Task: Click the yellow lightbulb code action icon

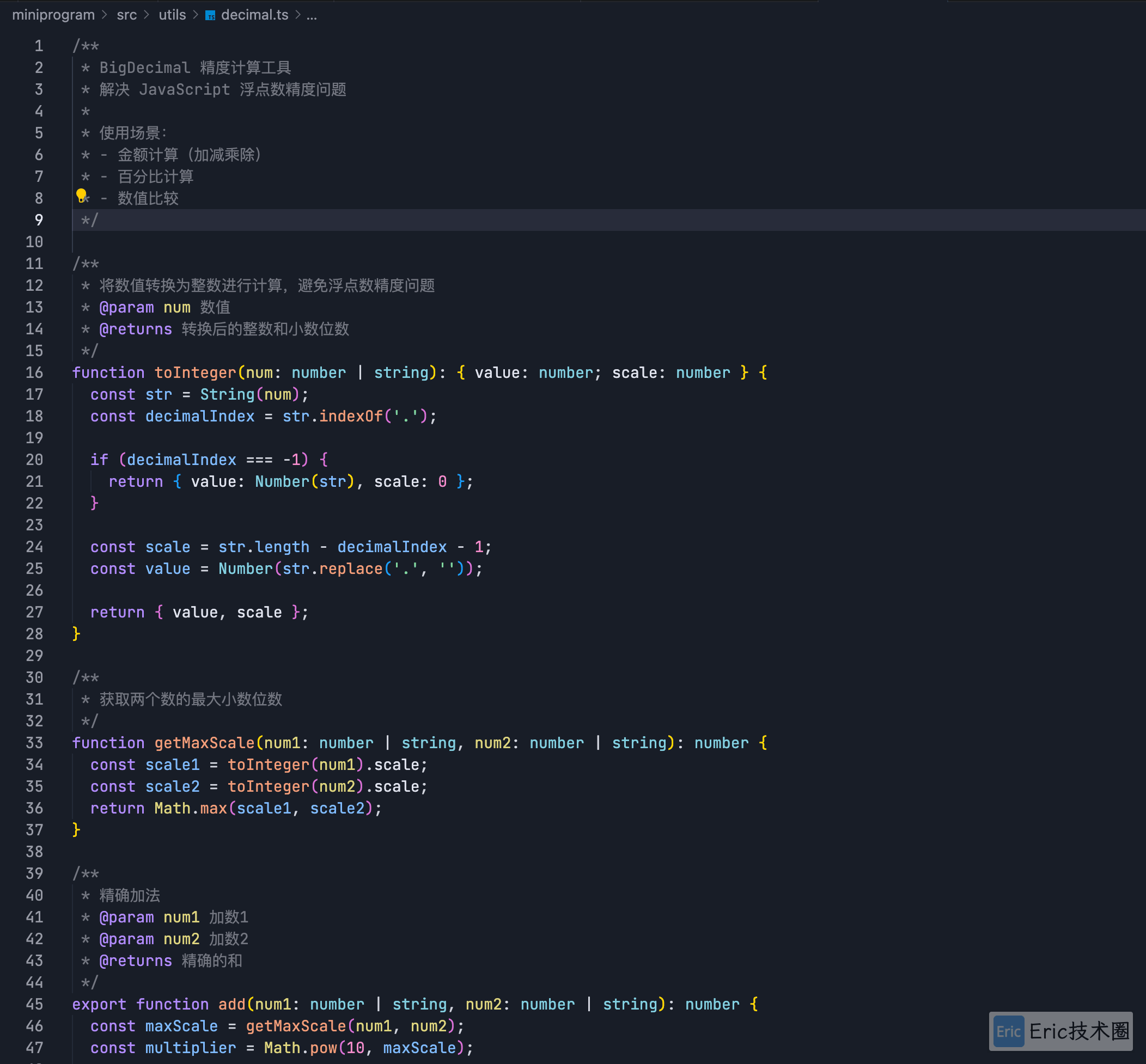Action: 81,195
